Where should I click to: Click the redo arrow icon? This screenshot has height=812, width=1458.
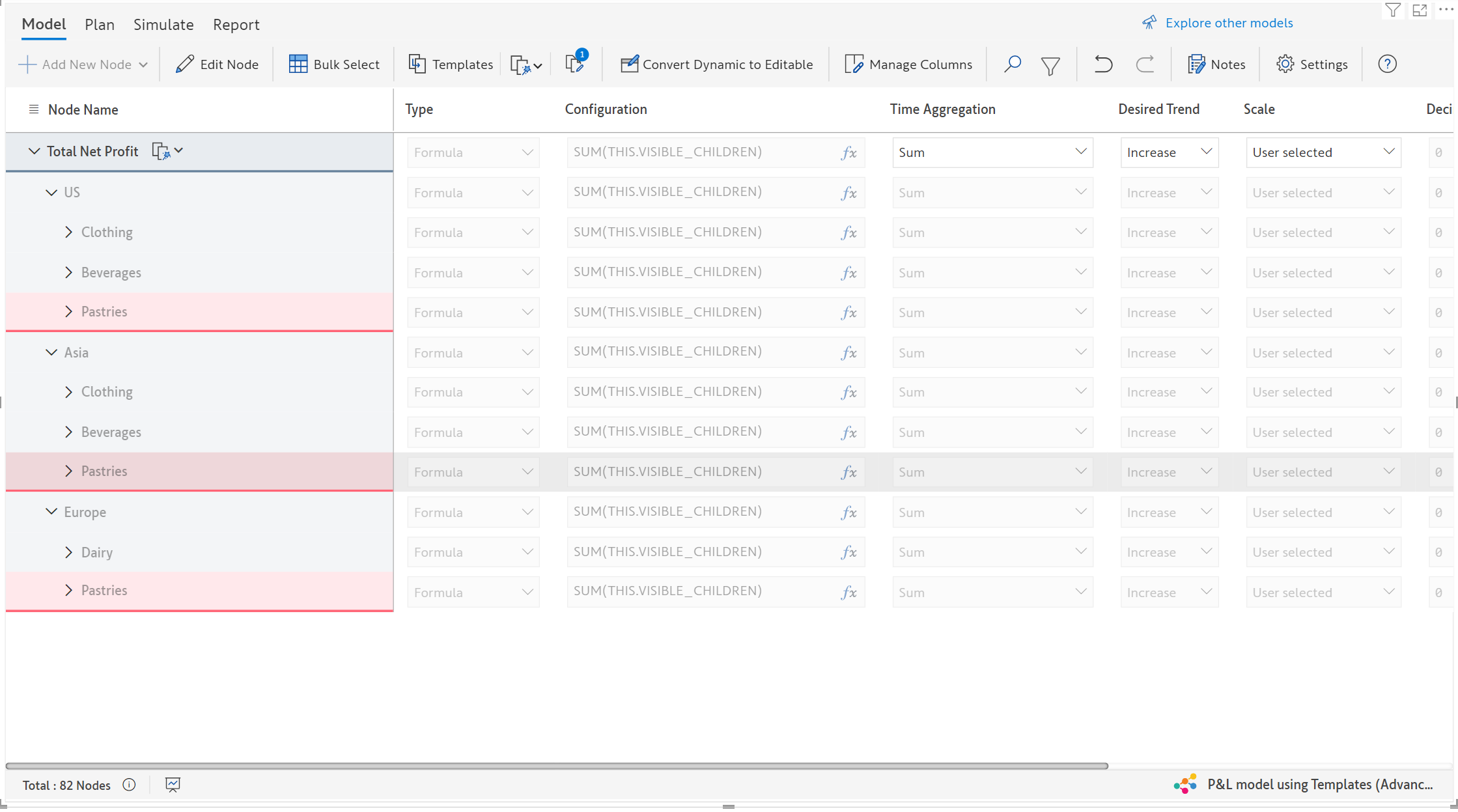tap(1145, 64)
